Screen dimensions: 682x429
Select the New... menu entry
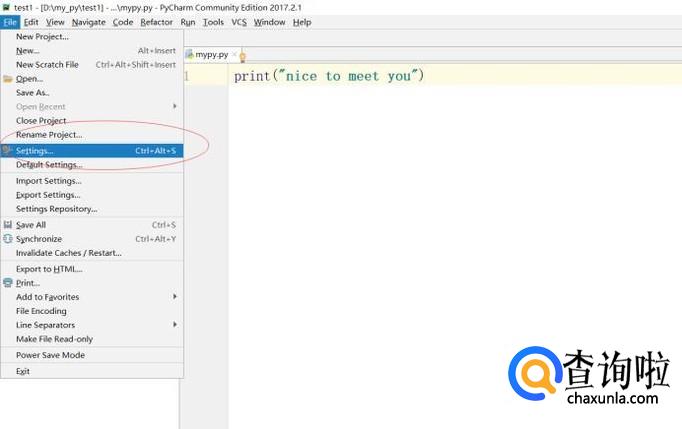tap(92, 51)
